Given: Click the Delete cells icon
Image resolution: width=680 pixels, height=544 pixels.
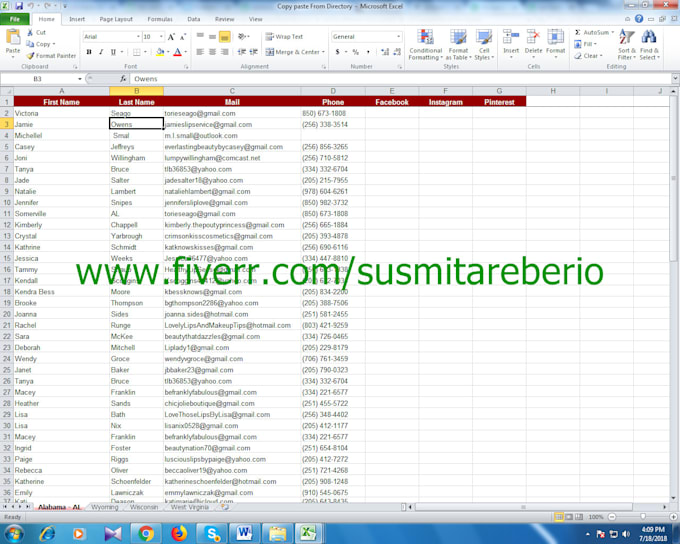Looking at the screenshot, I should [x=533, y=37].
